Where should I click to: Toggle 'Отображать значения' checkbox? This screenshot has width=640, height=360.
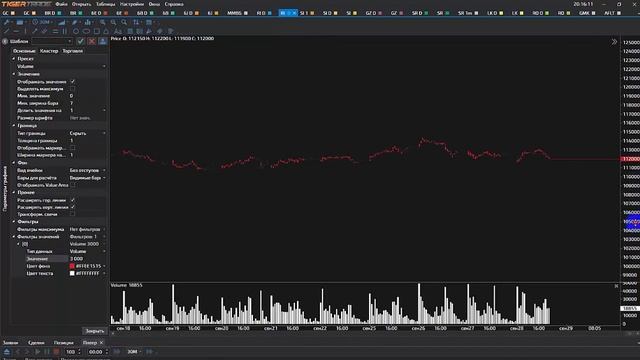tap(73, 82)
